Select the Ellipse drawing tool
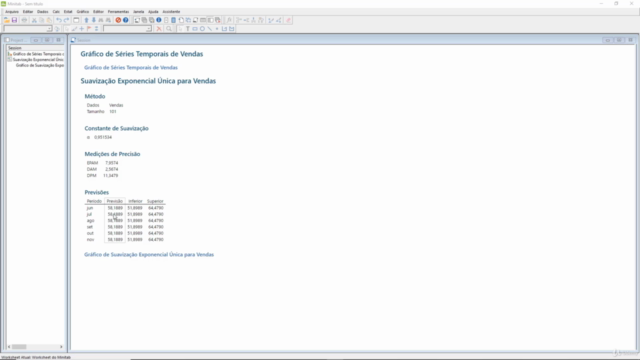 click(x=202, y=29)
